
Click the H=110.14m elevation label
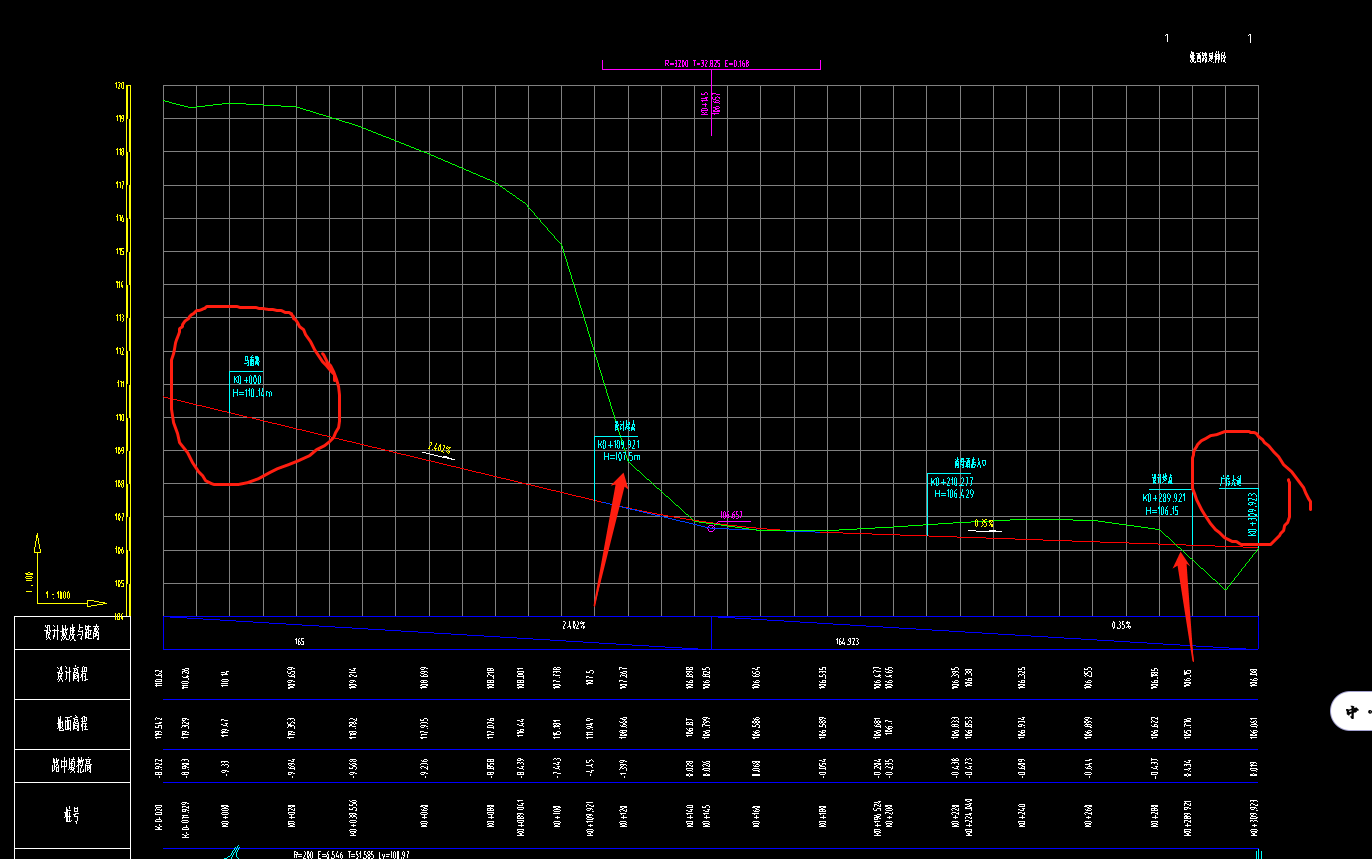[252, 393]
